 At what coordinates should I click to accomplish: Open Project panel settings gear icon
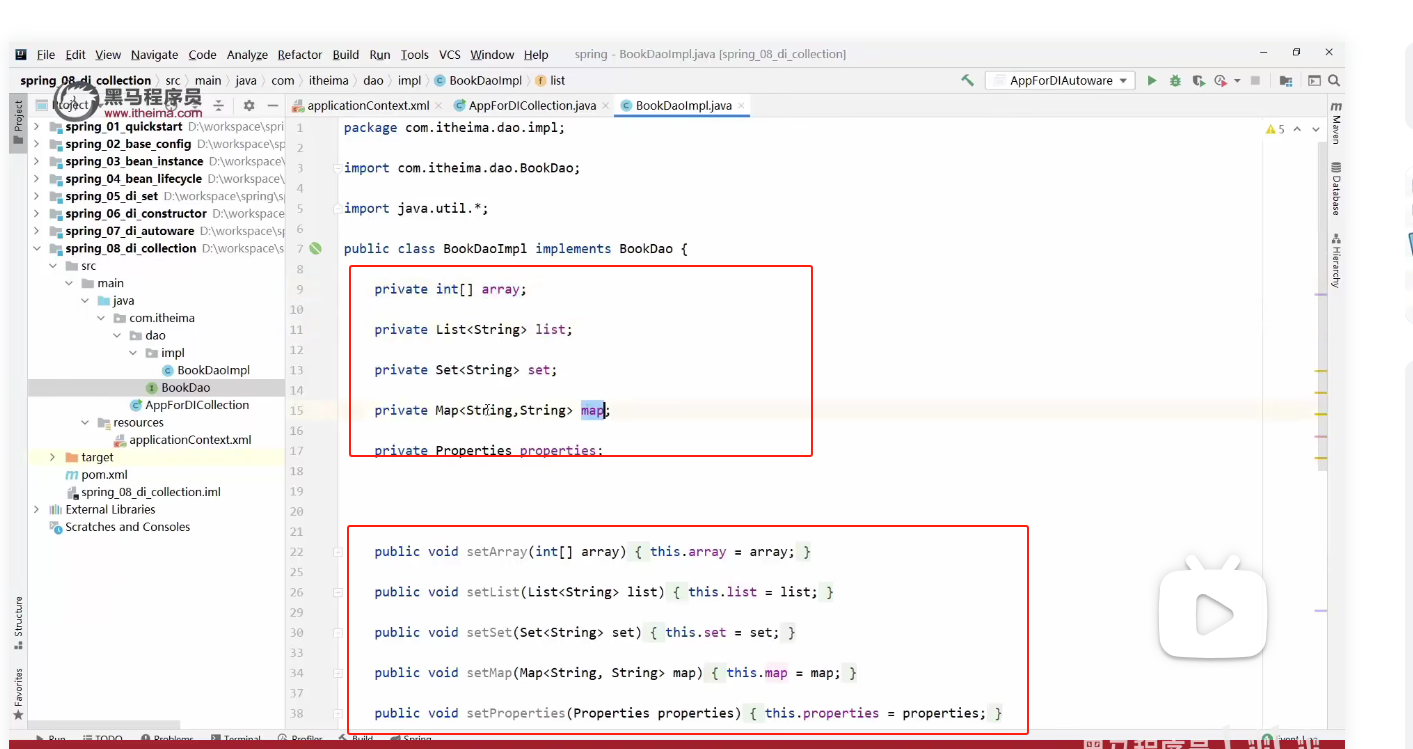coord(249,105)
